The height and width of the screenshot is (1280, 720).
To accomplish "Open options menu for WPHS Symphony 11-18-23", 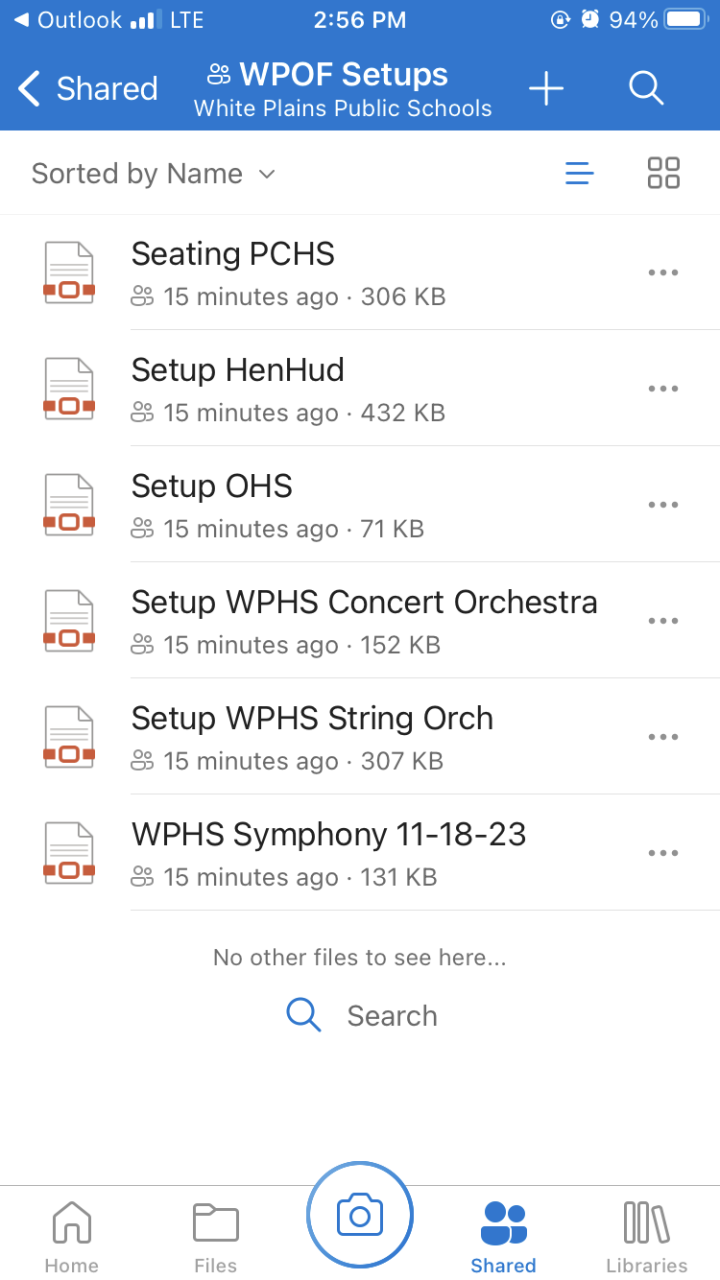I will [x=663, y=853].
